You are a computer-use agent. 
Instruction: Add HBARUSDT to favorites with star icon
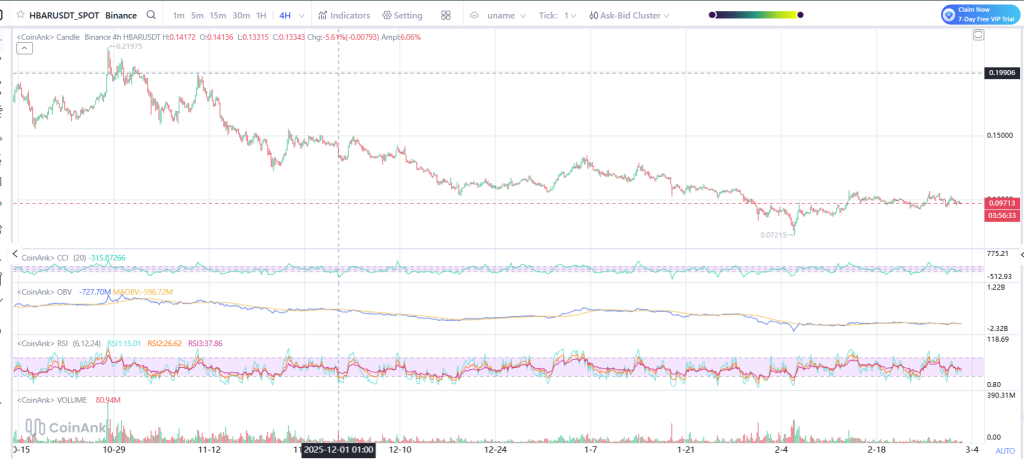click(20, 15)
